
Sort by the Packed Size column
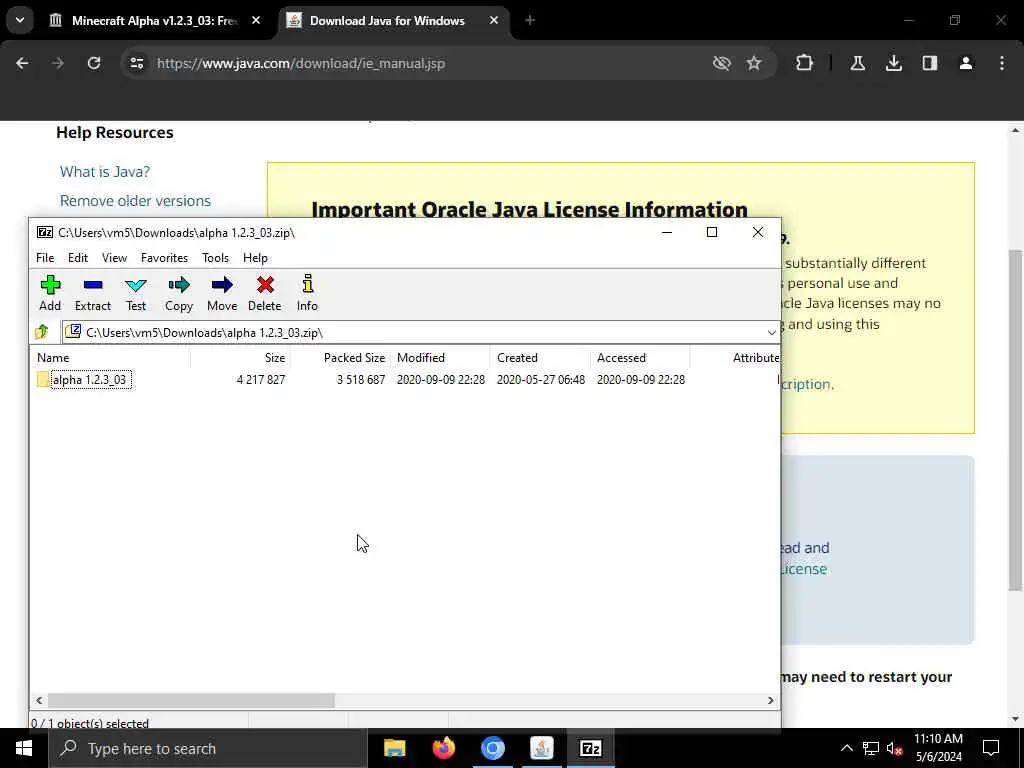(x=340, y=358)
